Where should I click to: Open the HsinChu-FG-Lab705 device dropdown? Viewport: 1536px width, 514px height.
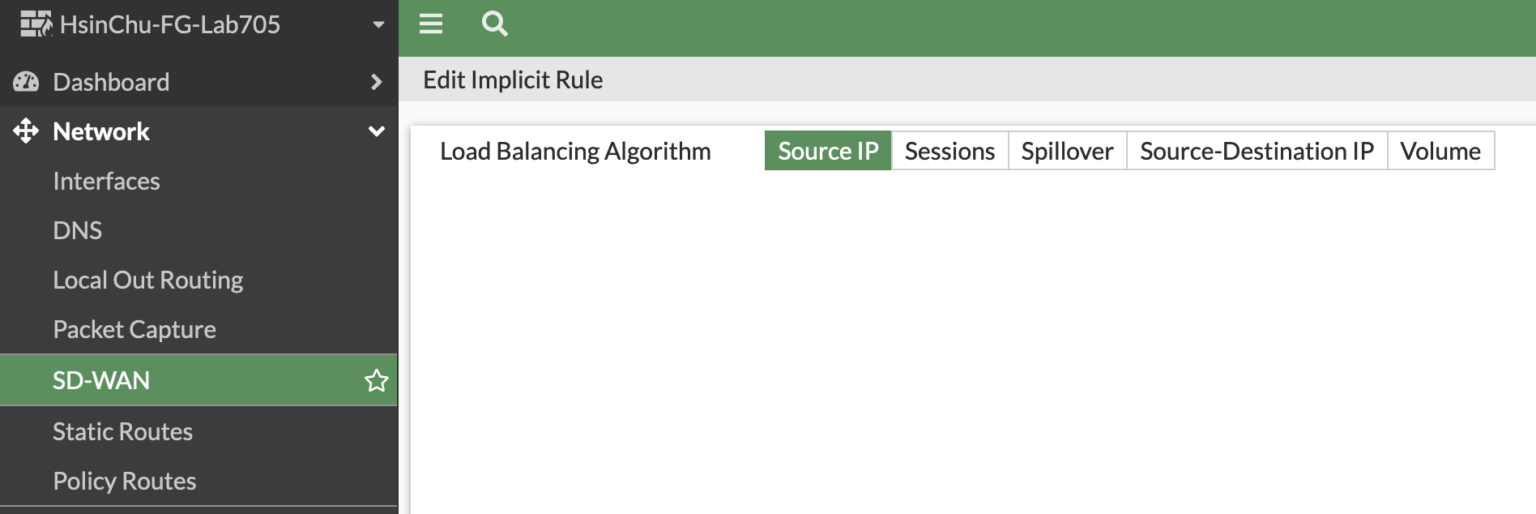pyautogui.click(x=378, y=24)
